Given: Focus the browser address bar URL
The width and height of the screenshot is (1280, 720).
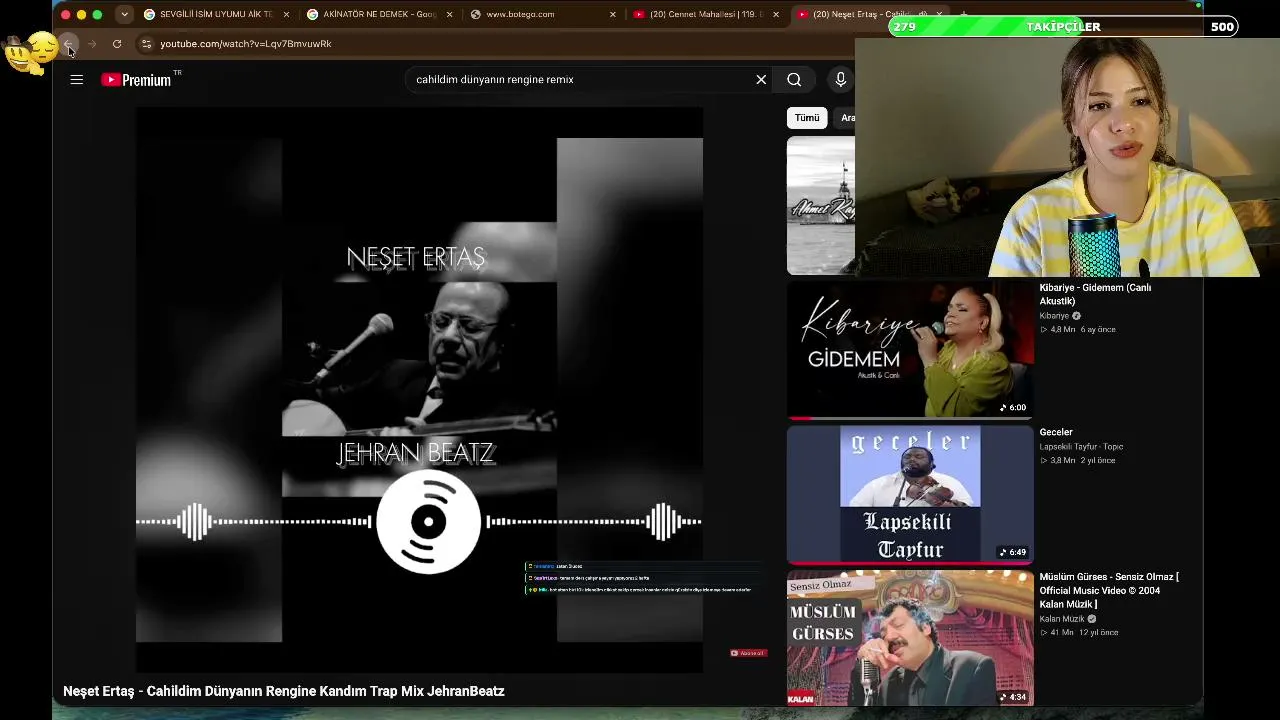Looking at the screenshot, I should point(246,44).
